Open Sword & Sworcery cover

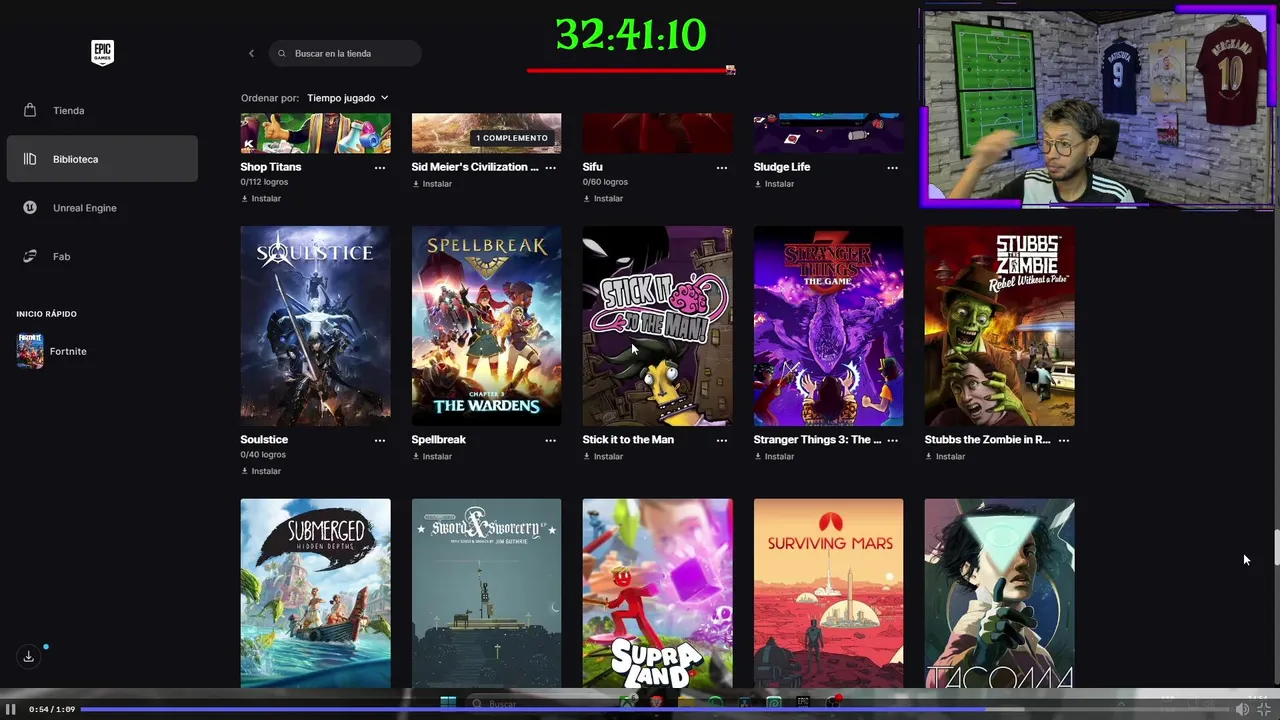pos(486,593)
